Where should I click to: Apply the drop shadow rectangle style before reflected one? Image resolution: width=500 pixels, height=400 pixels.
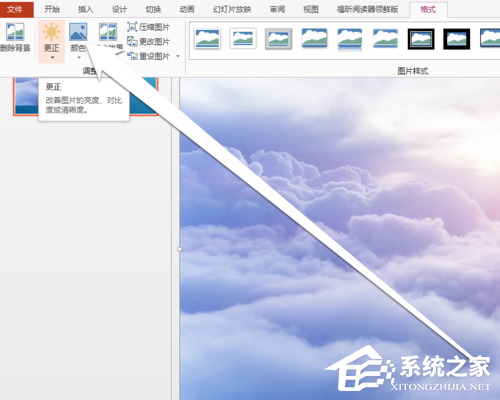314,39
